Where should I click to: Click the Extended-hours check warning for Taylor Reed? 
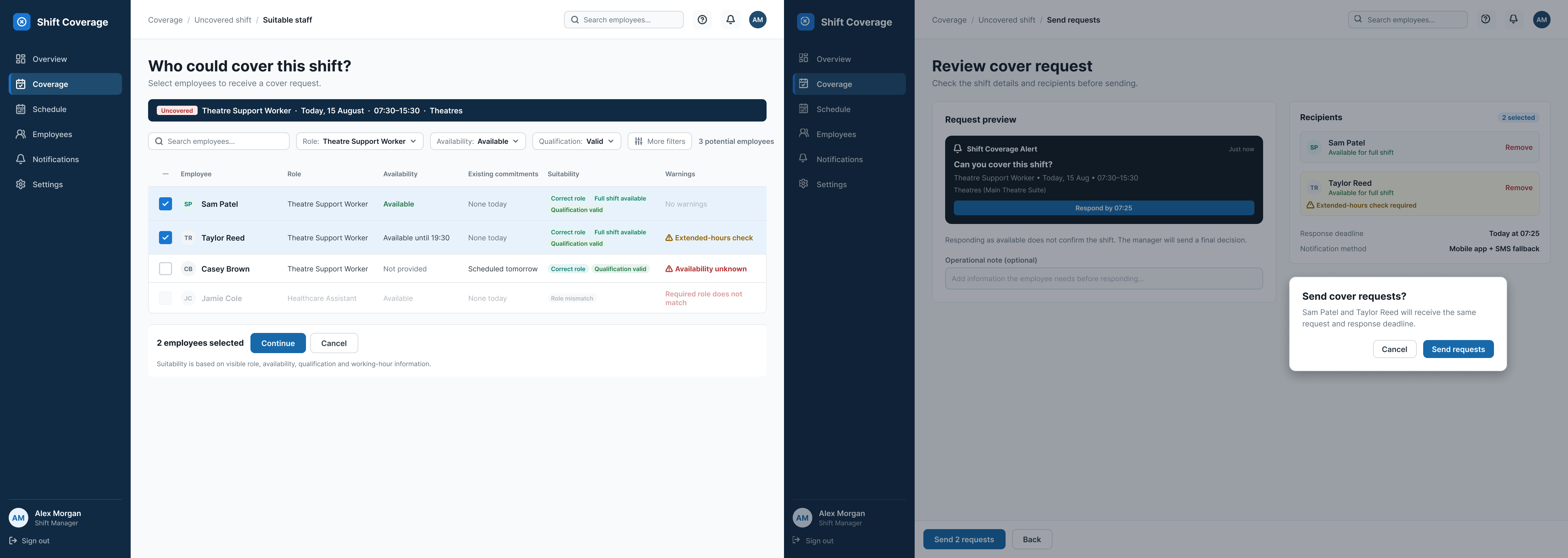pyautogui.click(x=709, y=238)
